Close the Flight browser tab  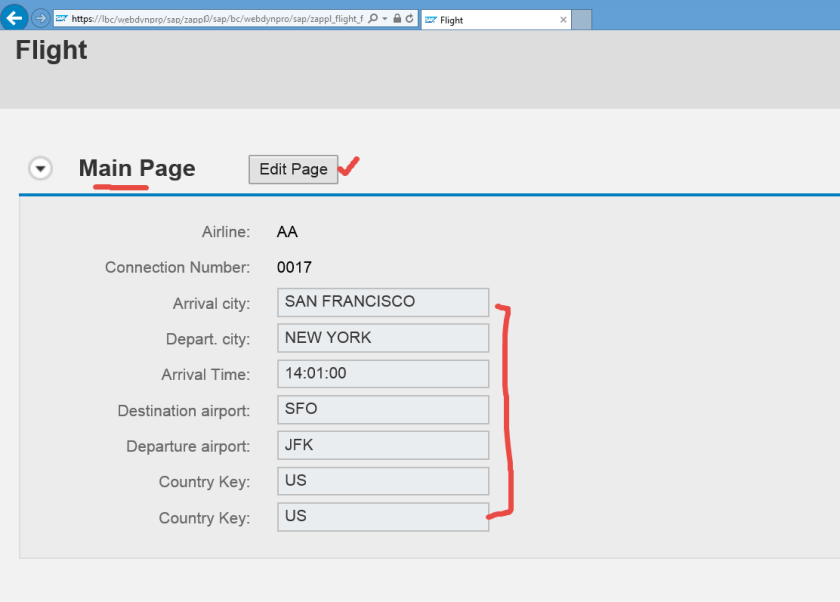[563, 20]
